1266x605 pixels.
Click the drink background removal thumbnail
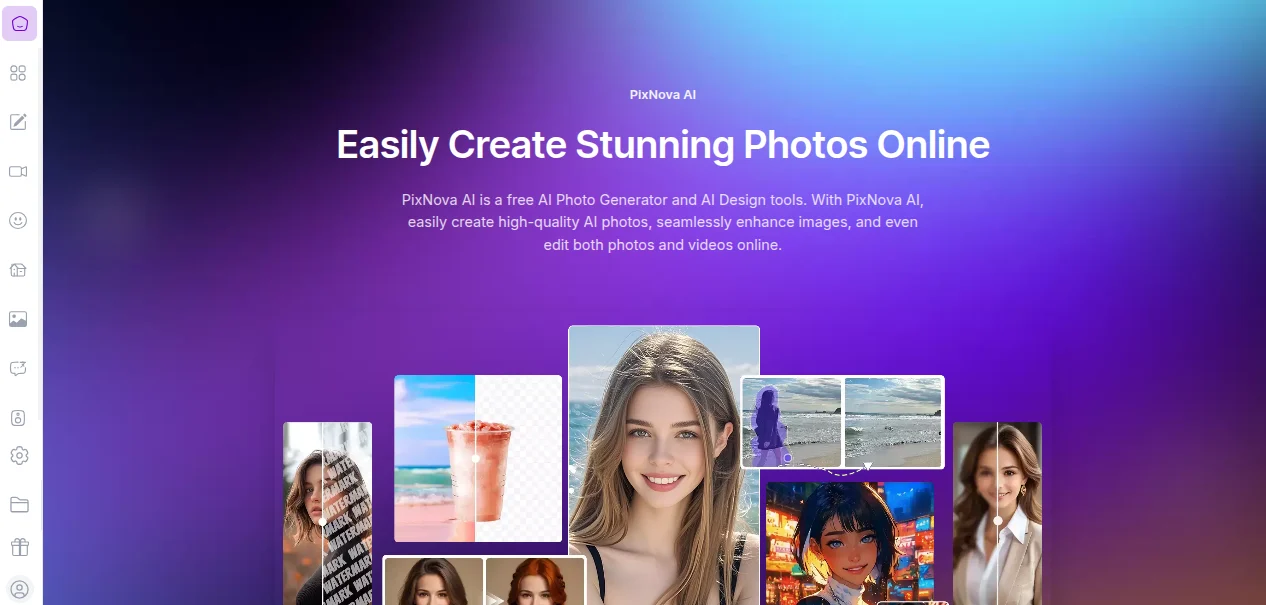[478, 459]
